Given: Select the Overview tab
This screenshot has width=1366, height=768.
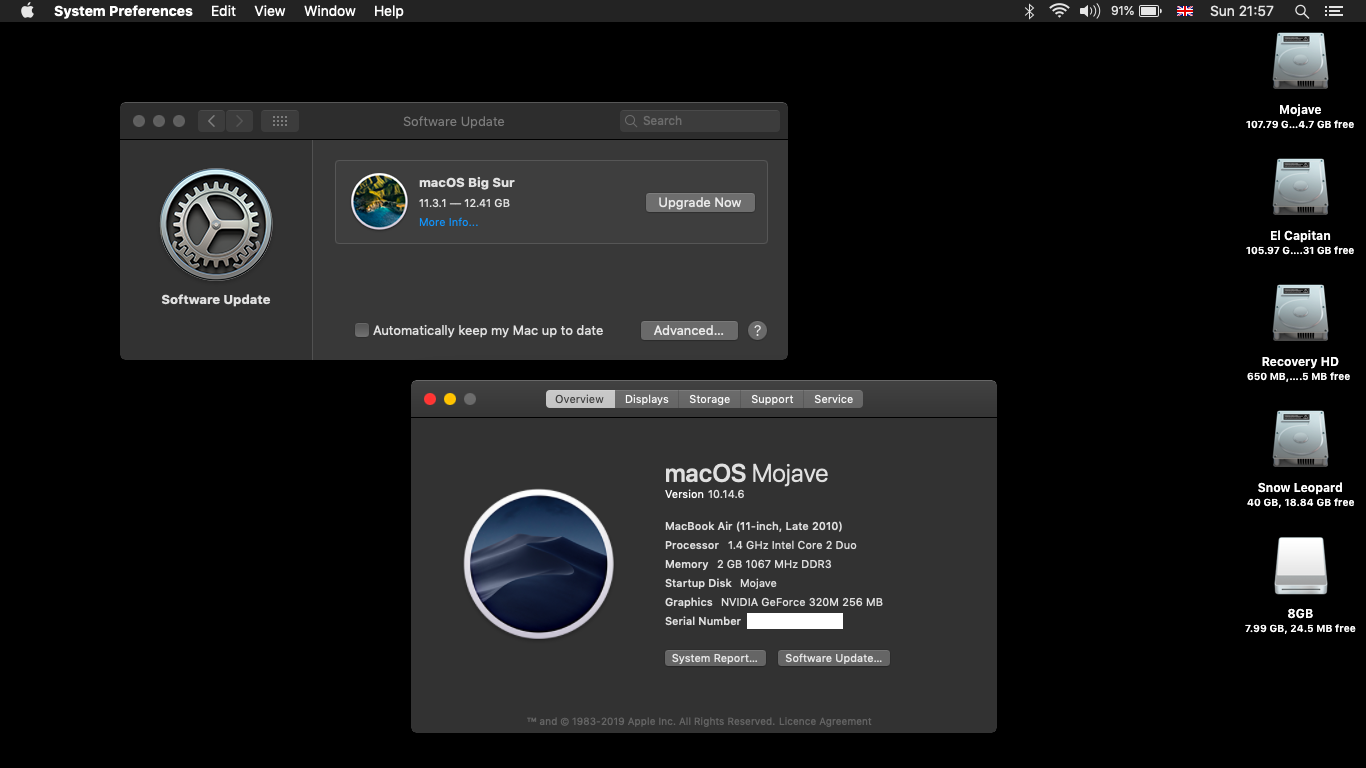Looking at the screenshot, I should [580, 399].
